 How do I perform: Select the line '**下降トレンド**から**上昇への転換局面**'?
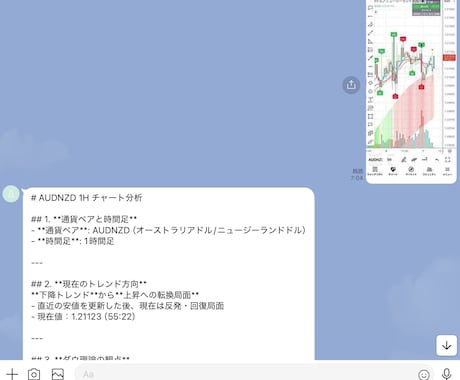[115, 295]
